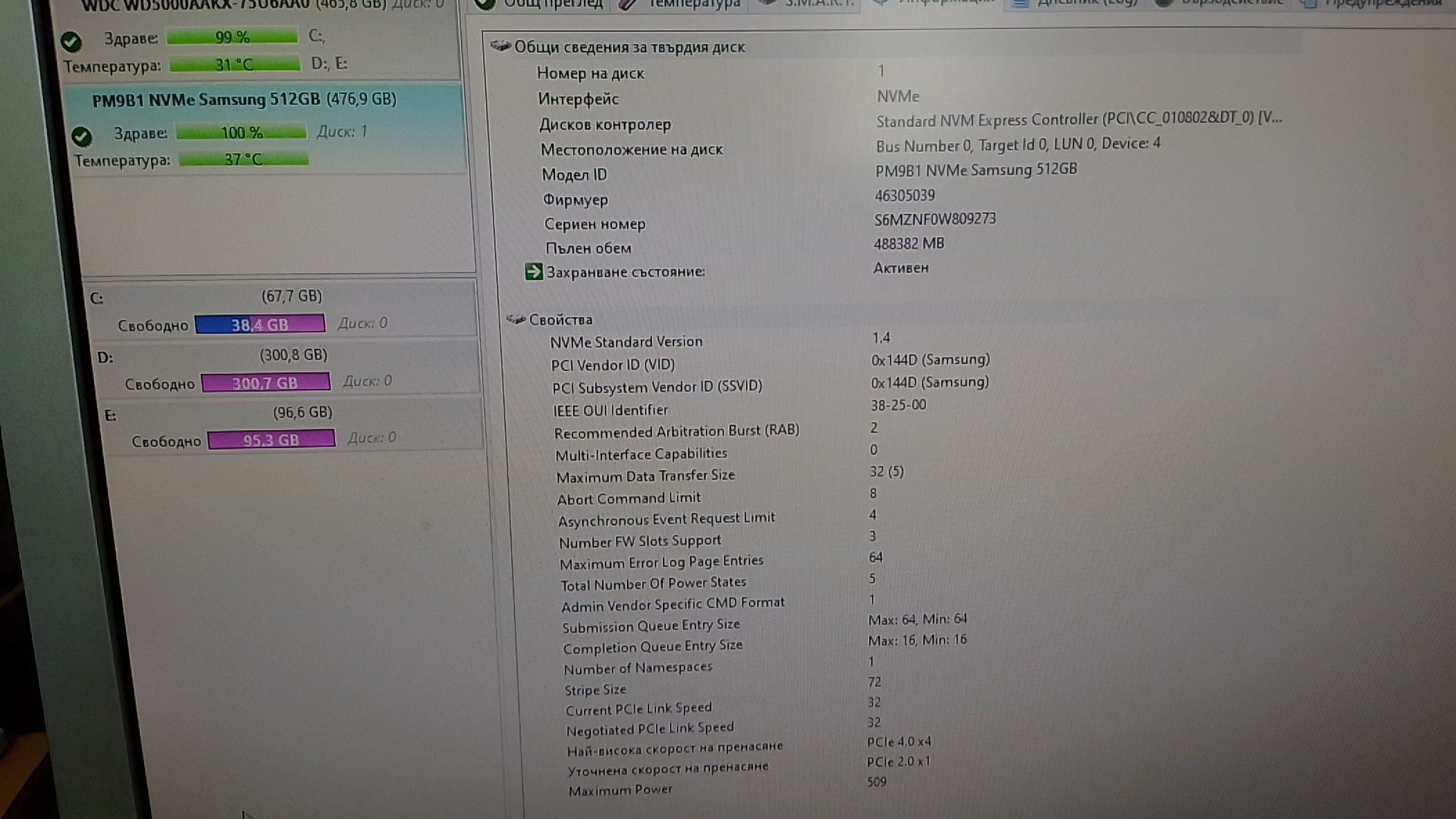Screen dimensions: 1456x819
Task: Click the Standard NVM Express Controller value
Action: [1079, 120]
